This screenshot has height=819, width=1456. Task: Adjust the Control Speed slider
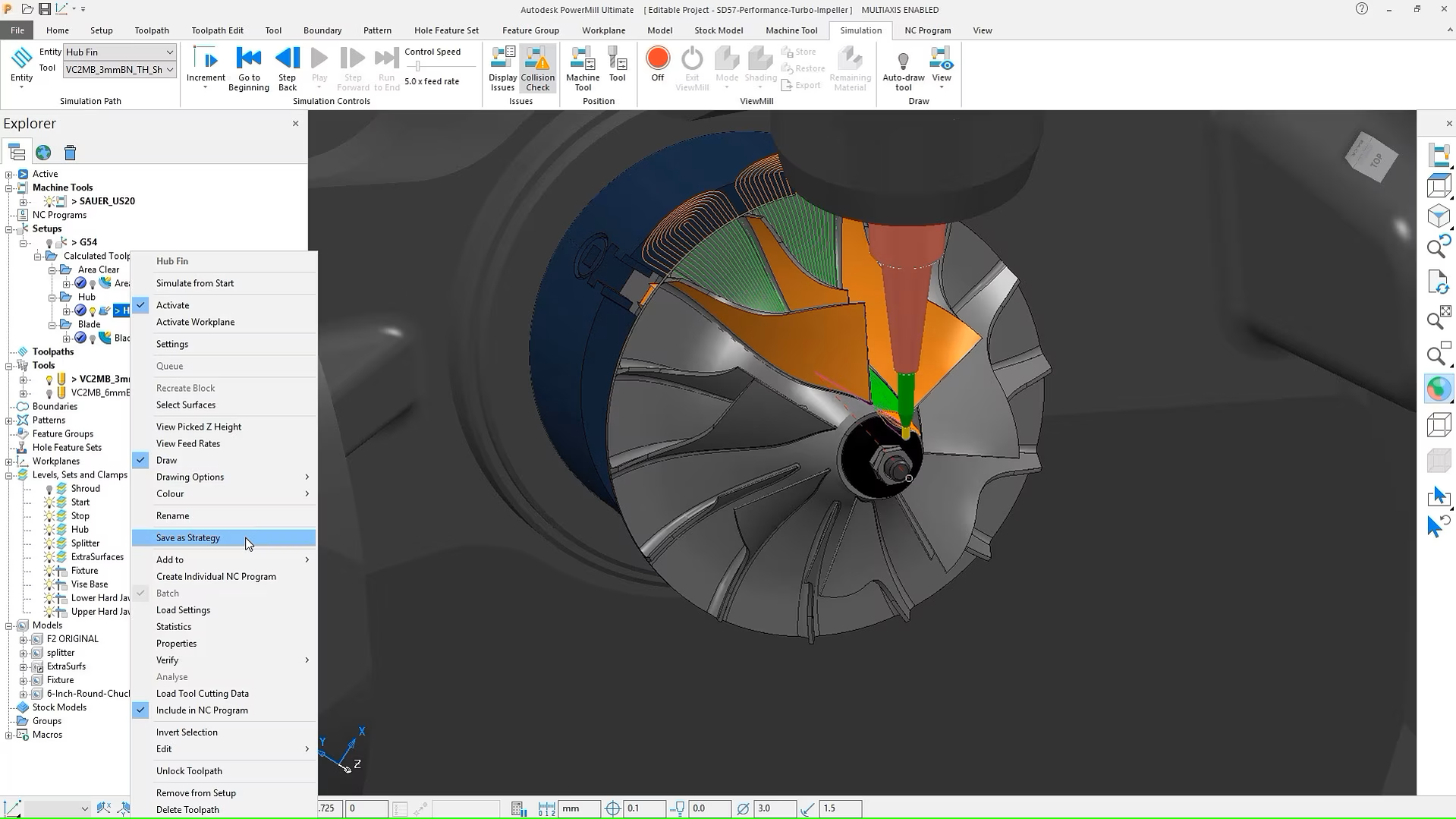coord(418,66)
